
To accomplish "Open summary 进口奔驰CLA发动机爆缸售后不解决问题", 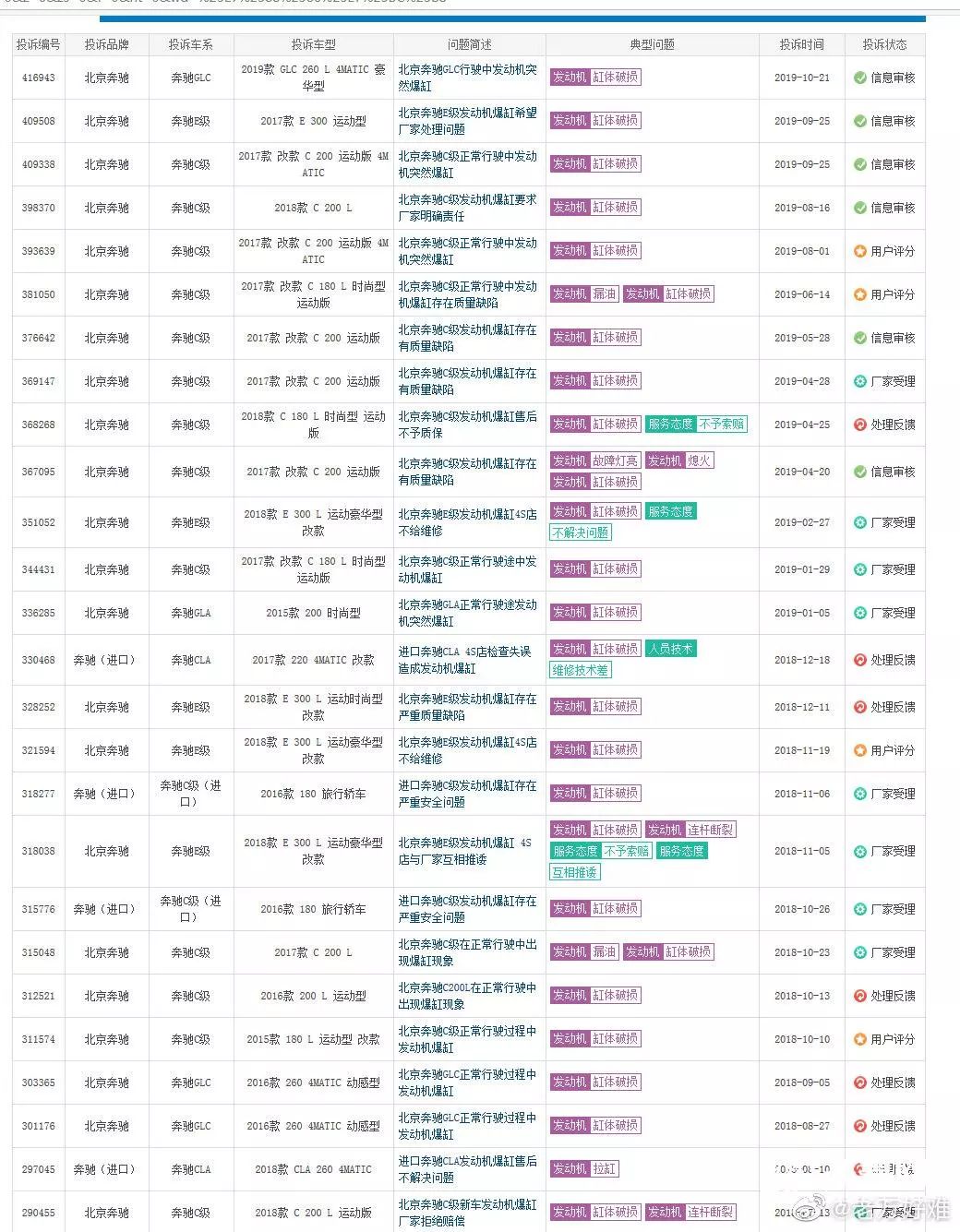I will (468, 1169).
